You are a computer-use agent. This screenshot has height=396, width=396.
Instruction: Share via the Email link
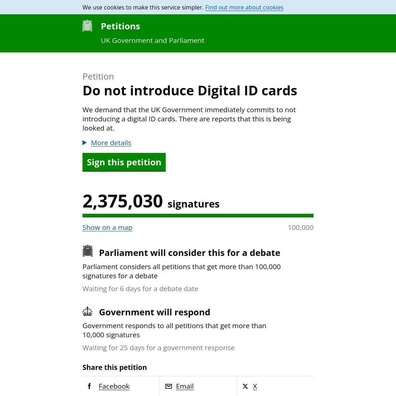(185, 386)
